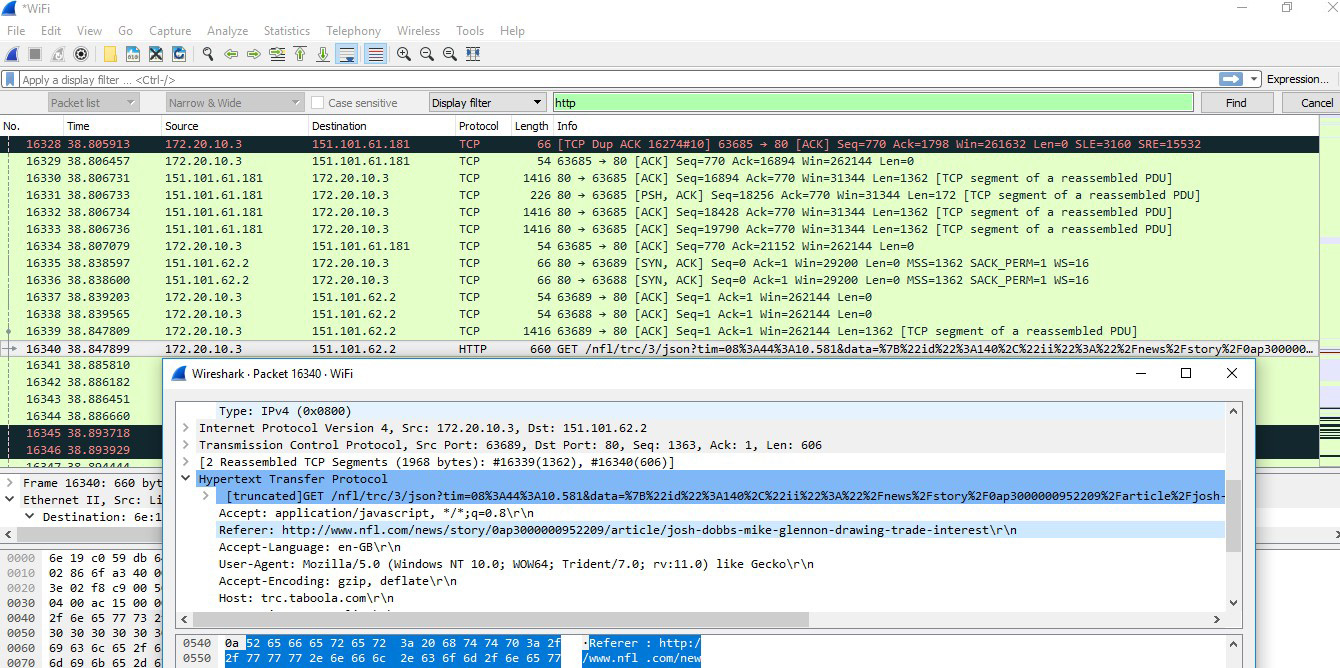Open the File menu

click(x=16, y=31)
